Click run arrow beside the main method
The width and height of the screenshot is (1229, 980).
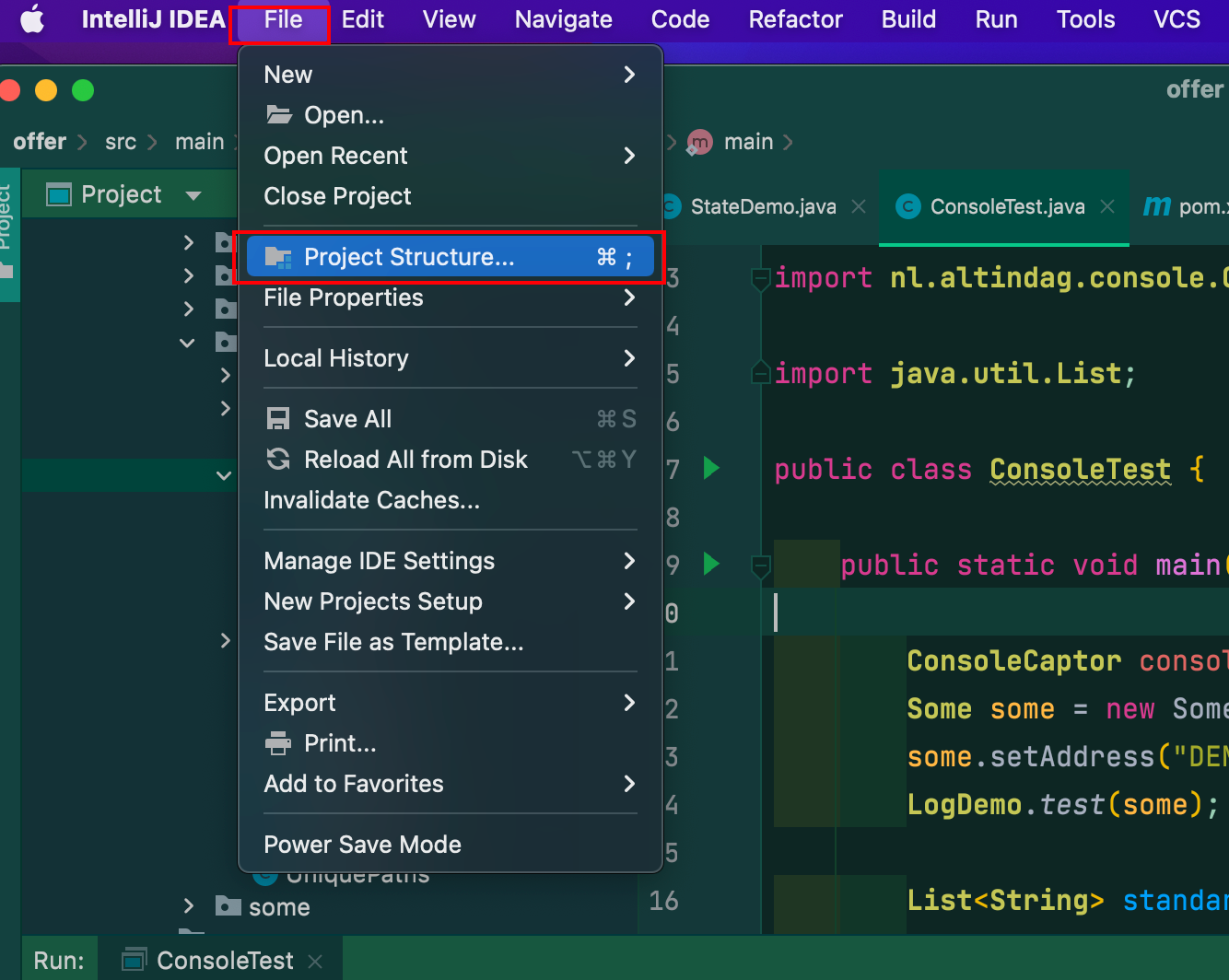(709, 564)
